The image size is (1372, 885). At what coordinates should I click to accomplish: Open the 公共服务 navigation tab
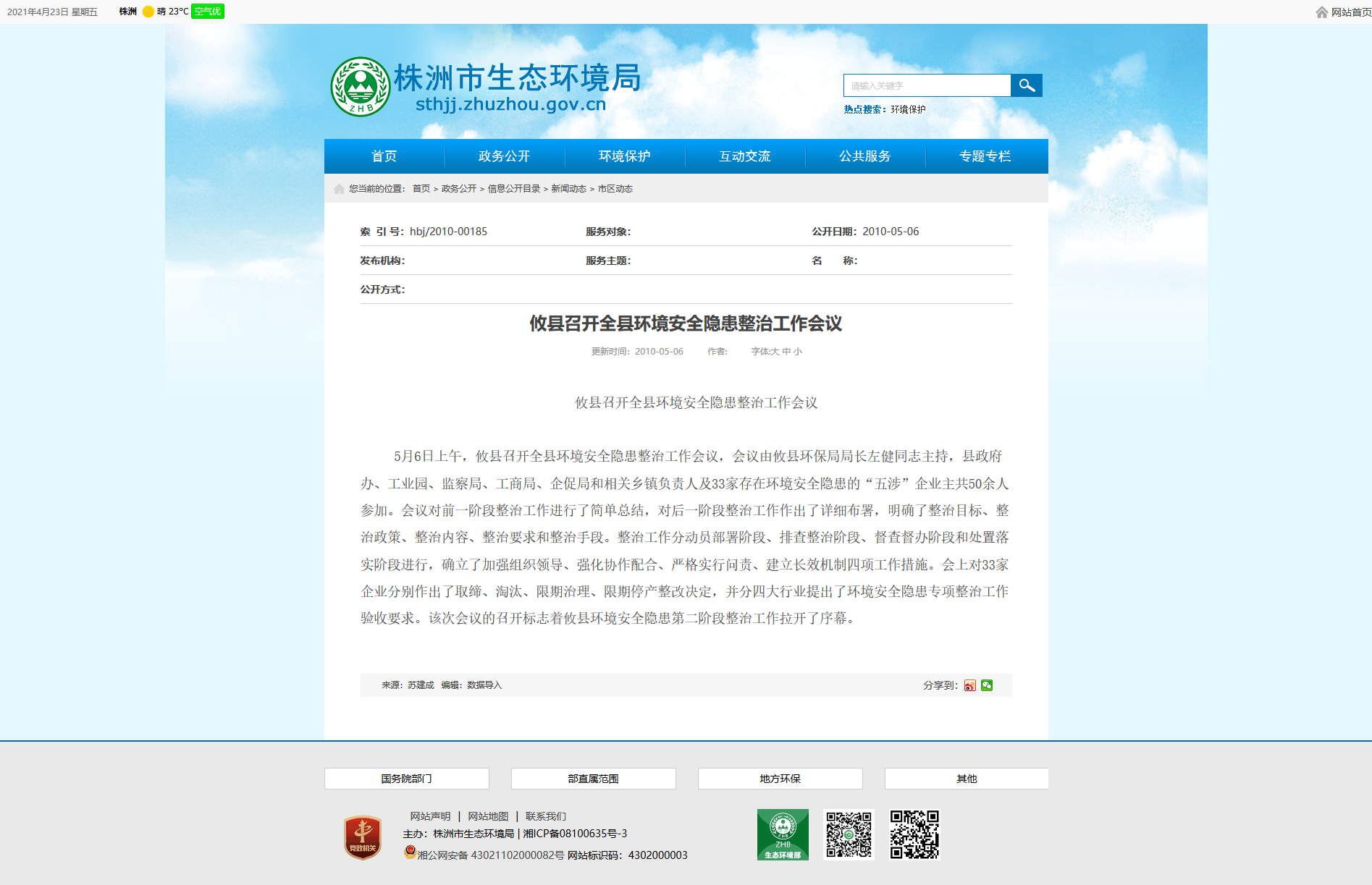(865, 156)
